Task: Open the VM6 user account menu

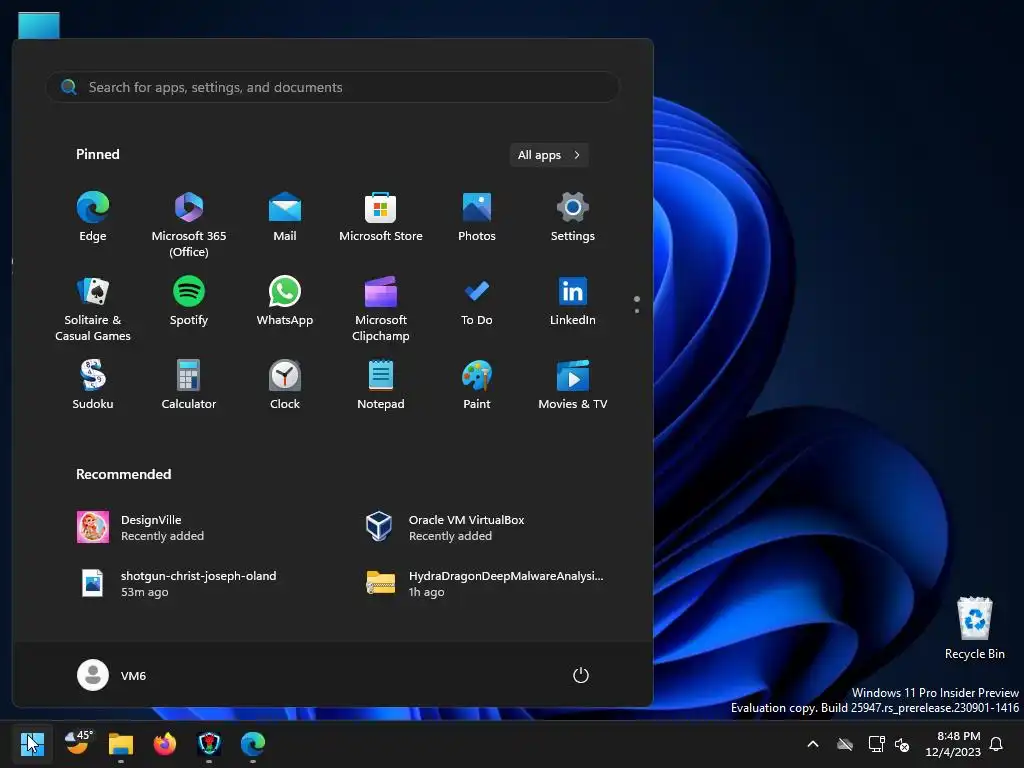Action: point(112,675)
